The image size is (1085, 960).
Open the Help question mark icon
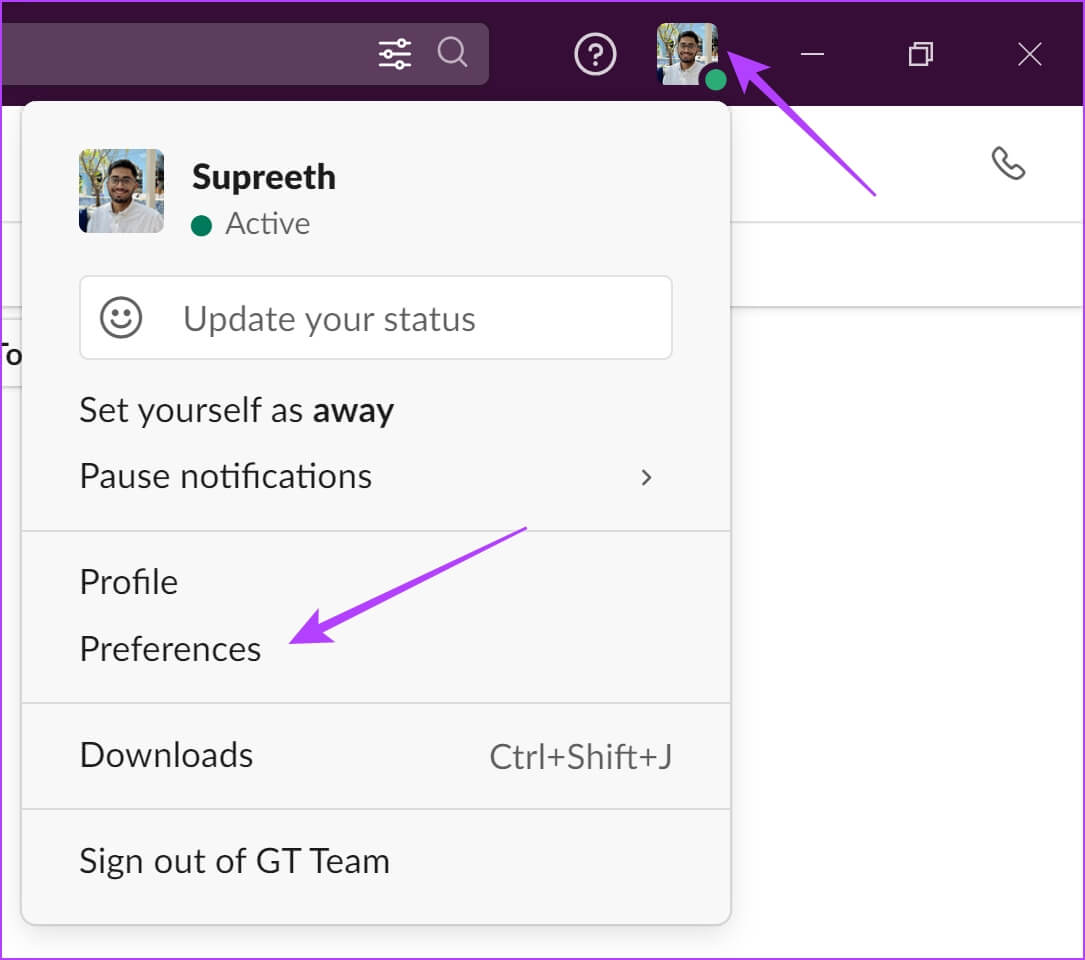pyautogui.click(x=595, y=54)
